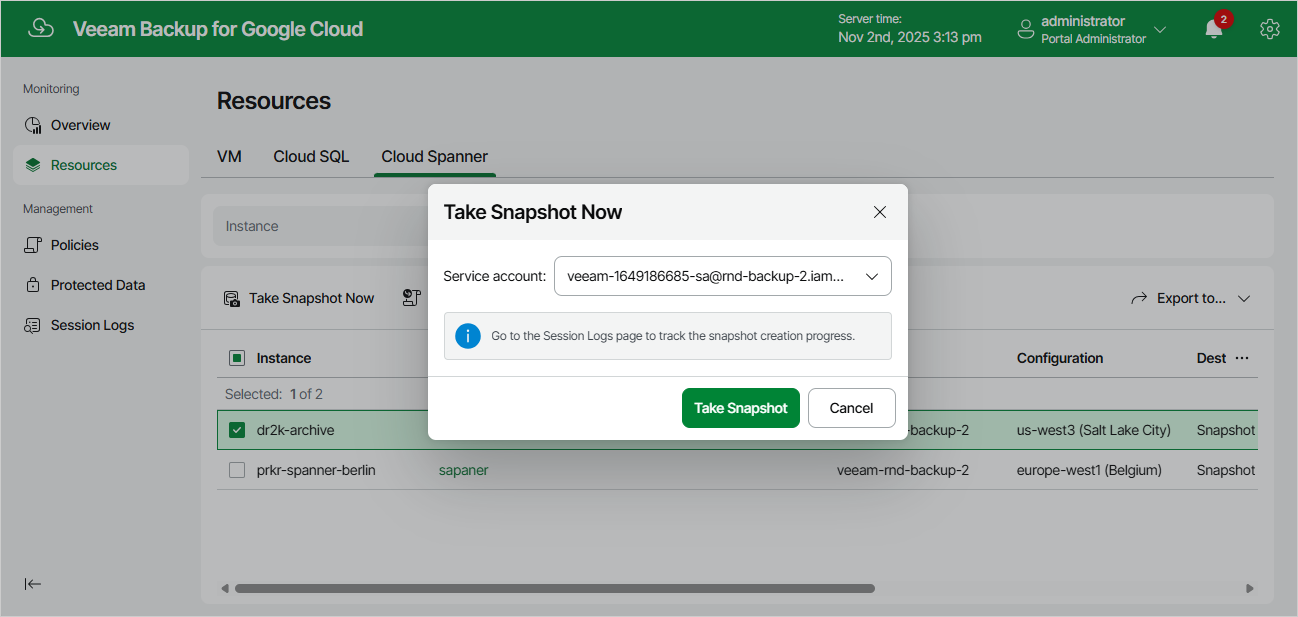Switch to the VM tab

(x=229, y=157)
